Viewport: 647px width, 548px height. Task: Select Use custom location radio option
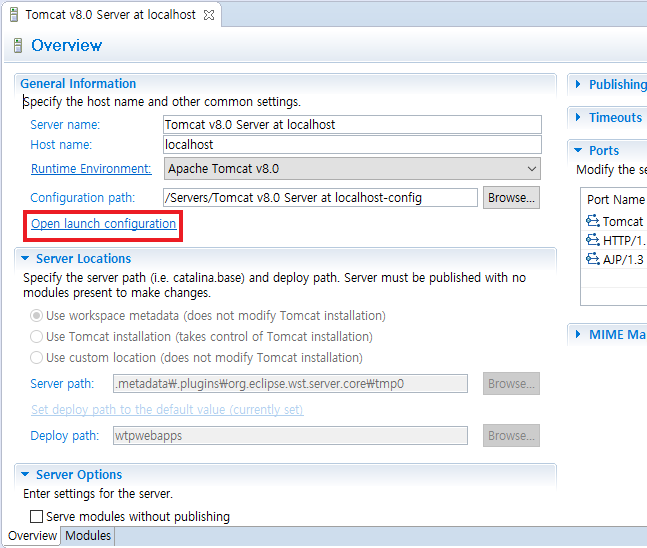click(x=36, y=357)
